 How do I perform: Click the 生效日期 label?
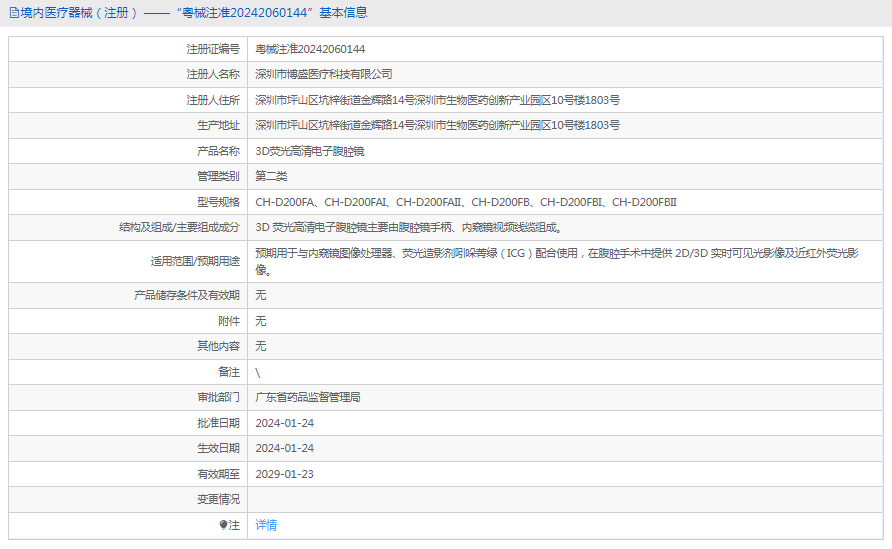pos(218,448)
